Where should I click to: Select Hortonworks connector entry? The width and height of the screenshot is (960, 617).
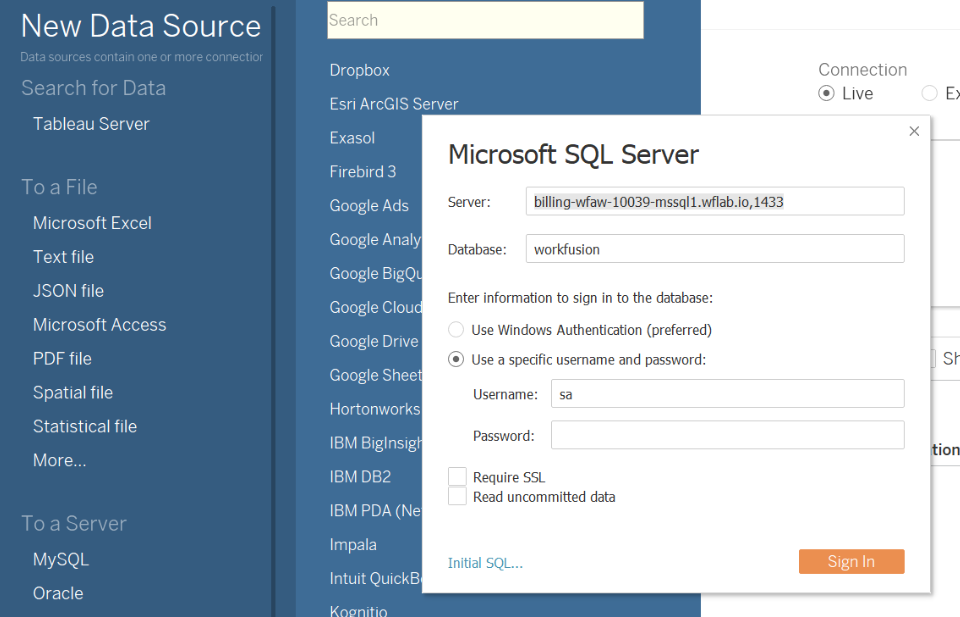[x=375, y=409]
